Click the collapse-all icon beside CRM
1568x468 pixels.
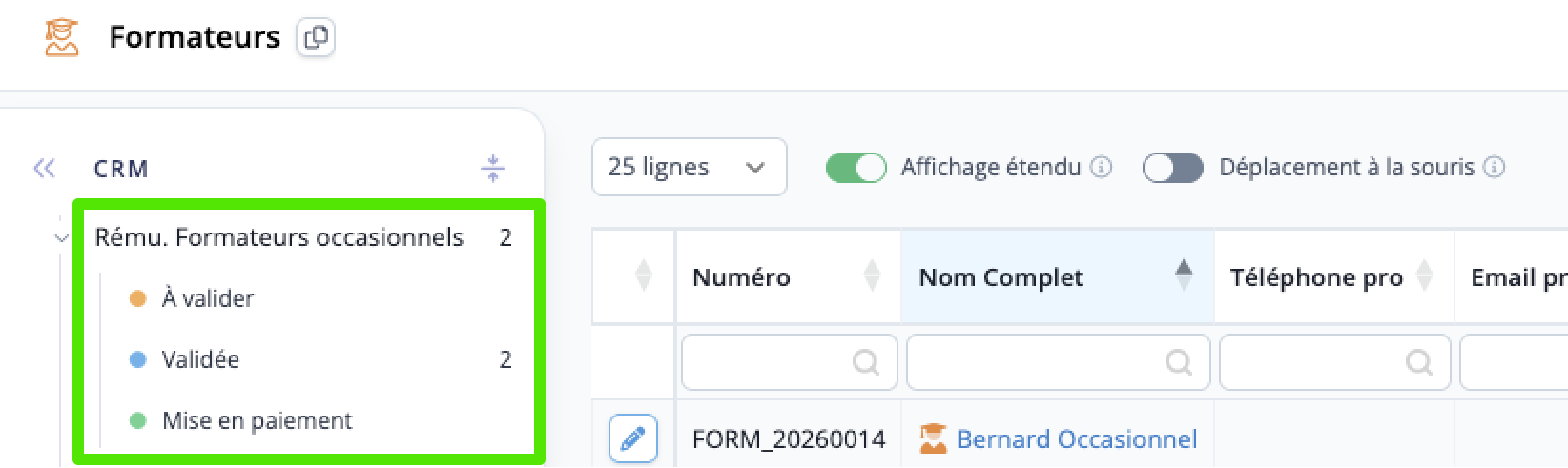(493, 169)
